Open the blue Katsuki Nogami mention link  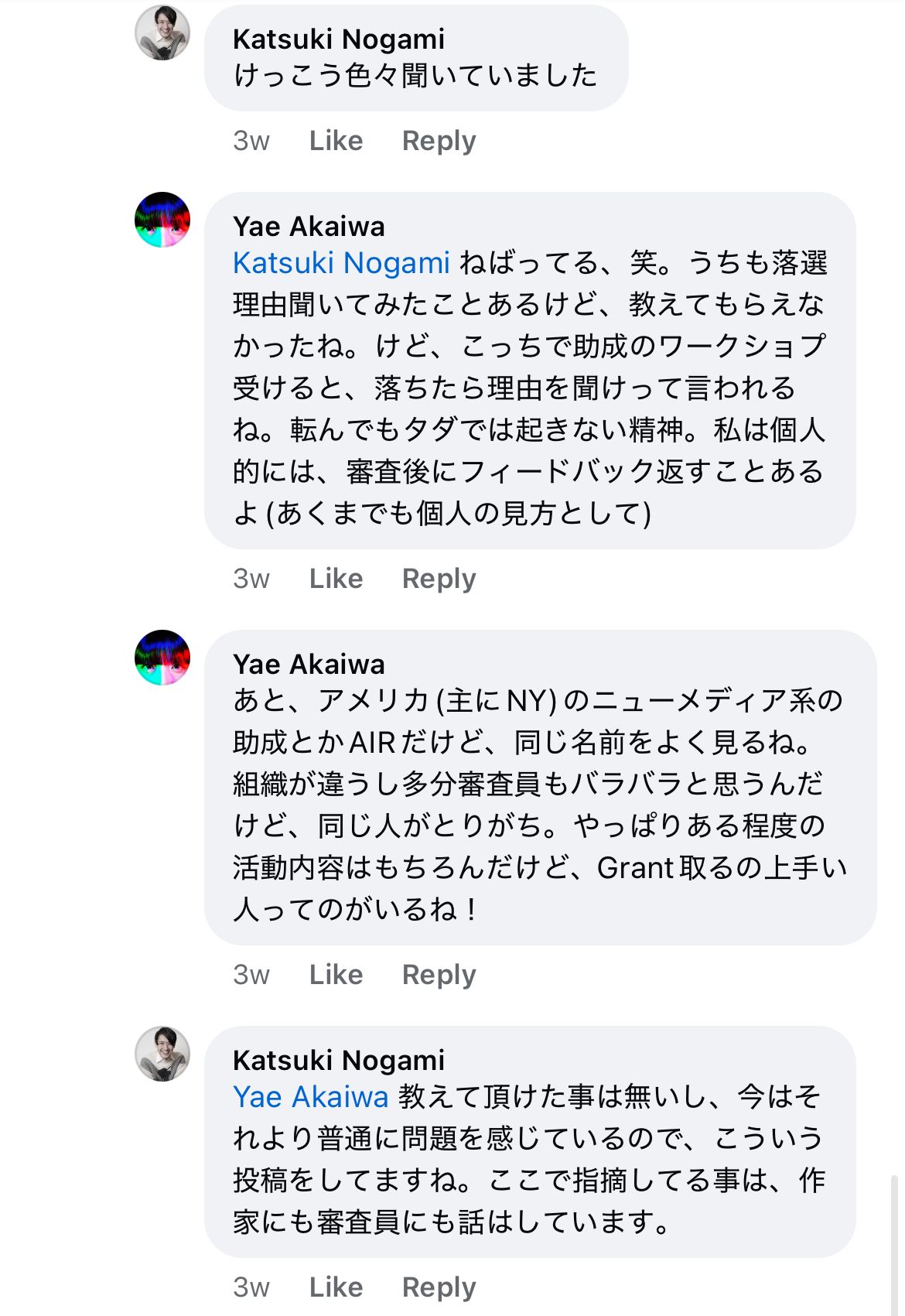341,263
